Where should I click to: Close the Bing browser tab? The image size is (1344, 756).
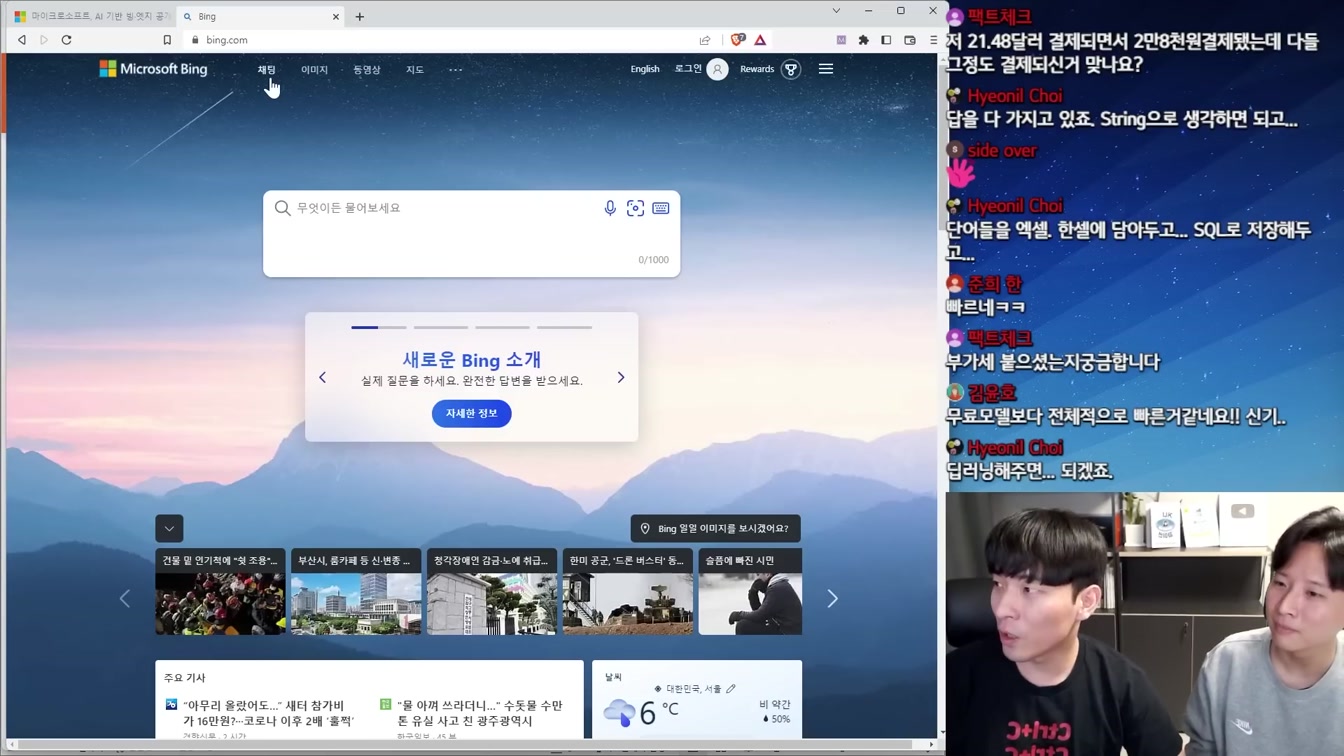[x=336, y=16]
